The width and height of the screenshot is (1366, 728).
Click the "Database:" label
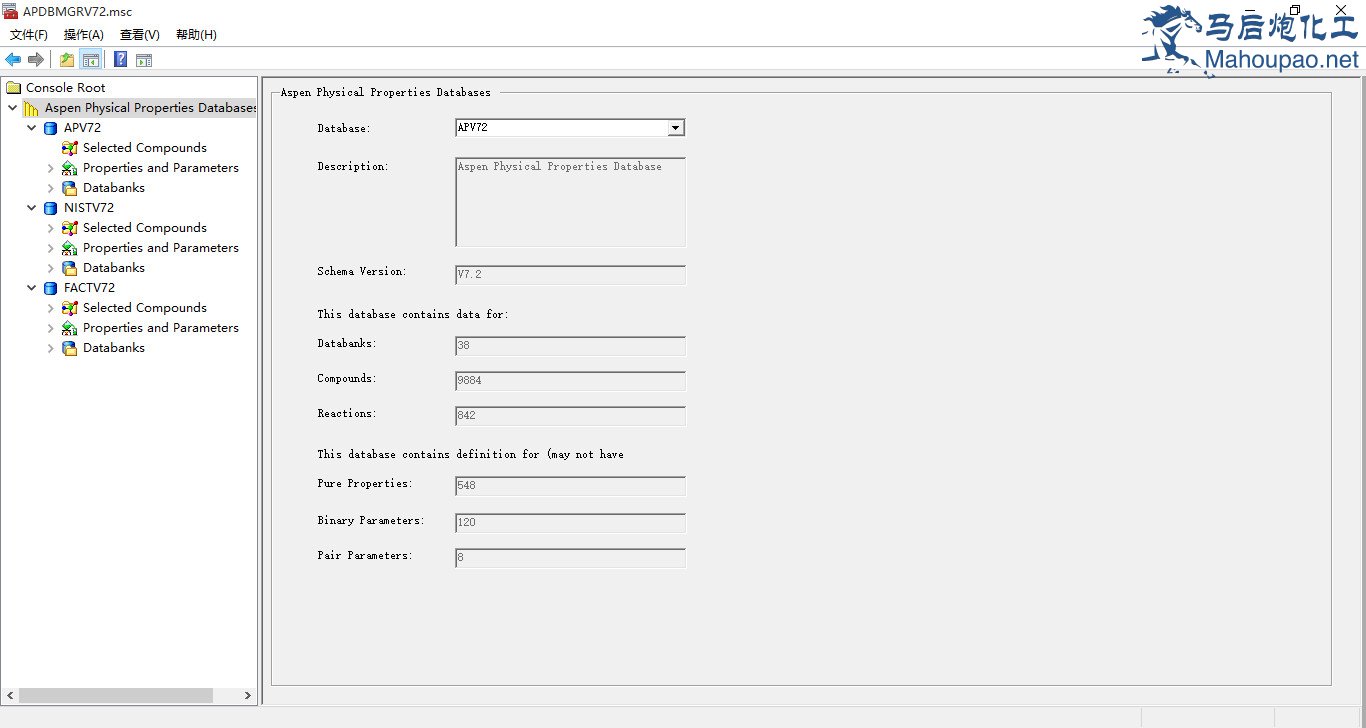point(344,129)
